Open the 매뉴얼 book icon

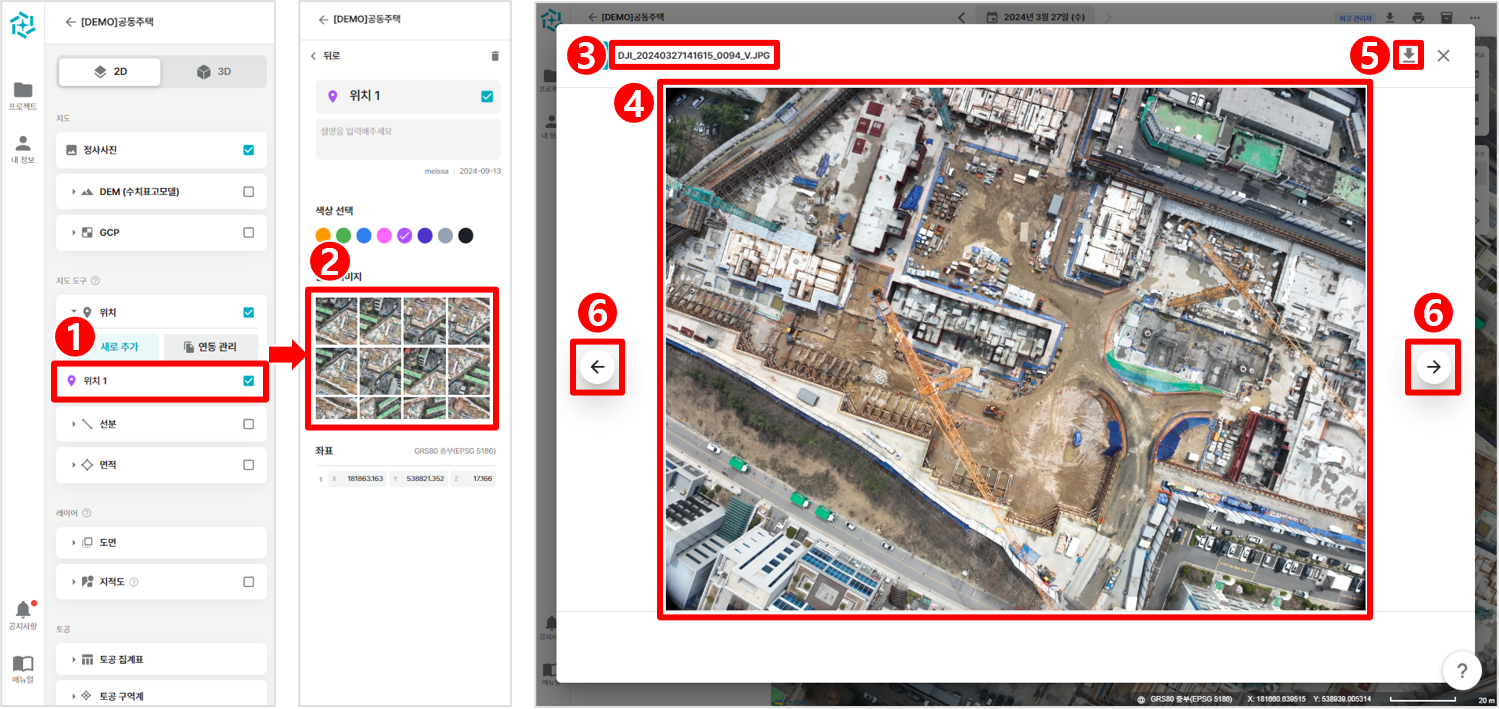tap(23, 664)
